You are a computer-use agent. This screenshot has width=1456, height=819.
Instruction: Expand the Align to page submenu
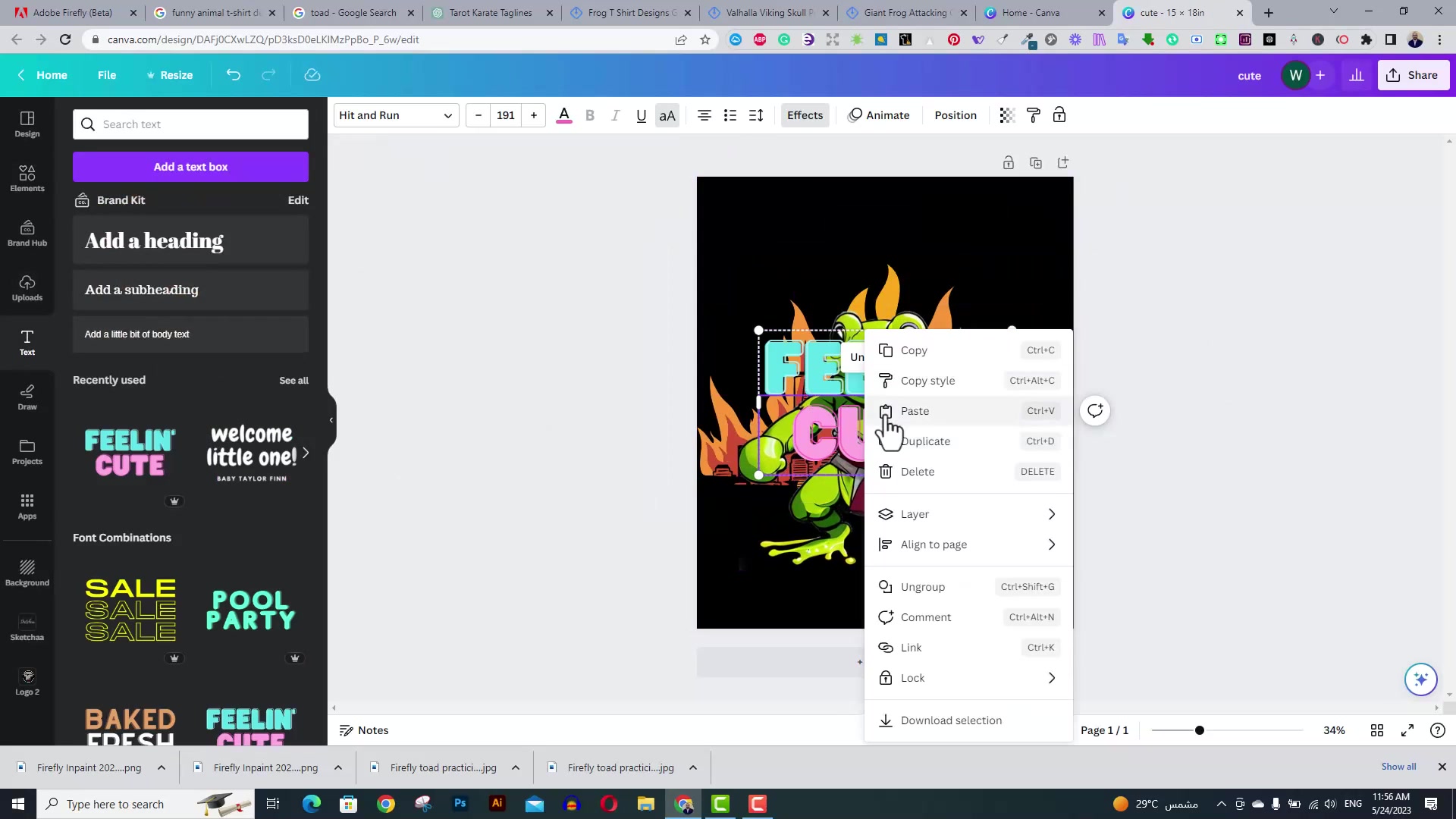point(968,544)
